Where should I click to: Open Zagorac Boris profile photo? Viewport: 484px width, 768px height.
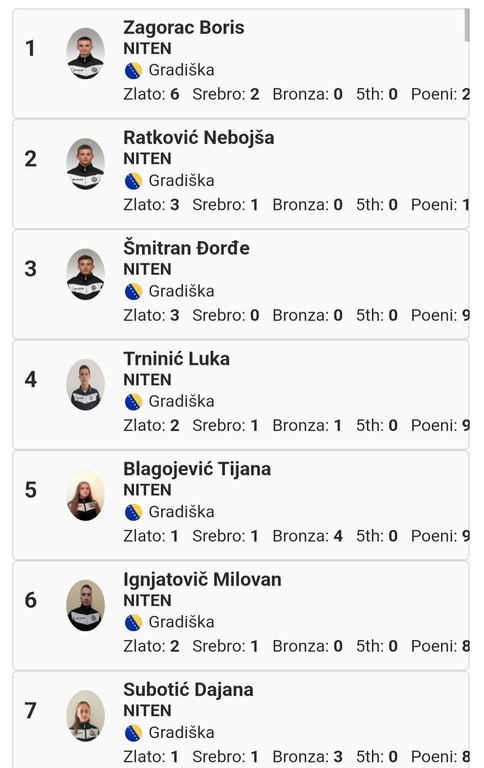[x=85, y=53]
